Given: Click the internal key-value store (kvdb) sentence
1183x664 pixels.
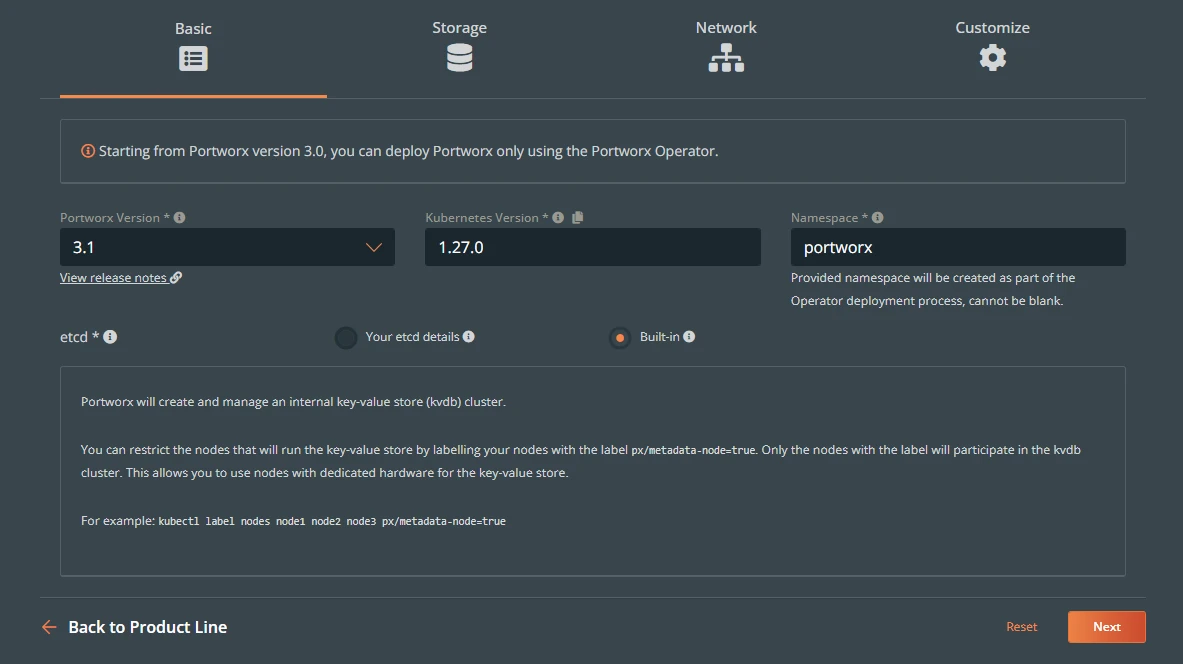Looking at the screenshot, I should pyautogui.click(x=293, y=402).
